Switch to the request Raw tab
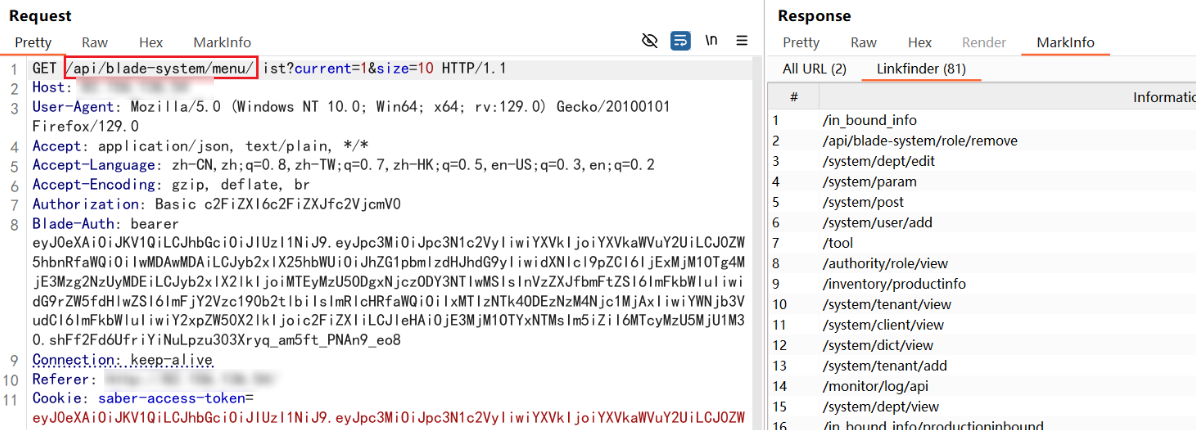 coord(95,43)
